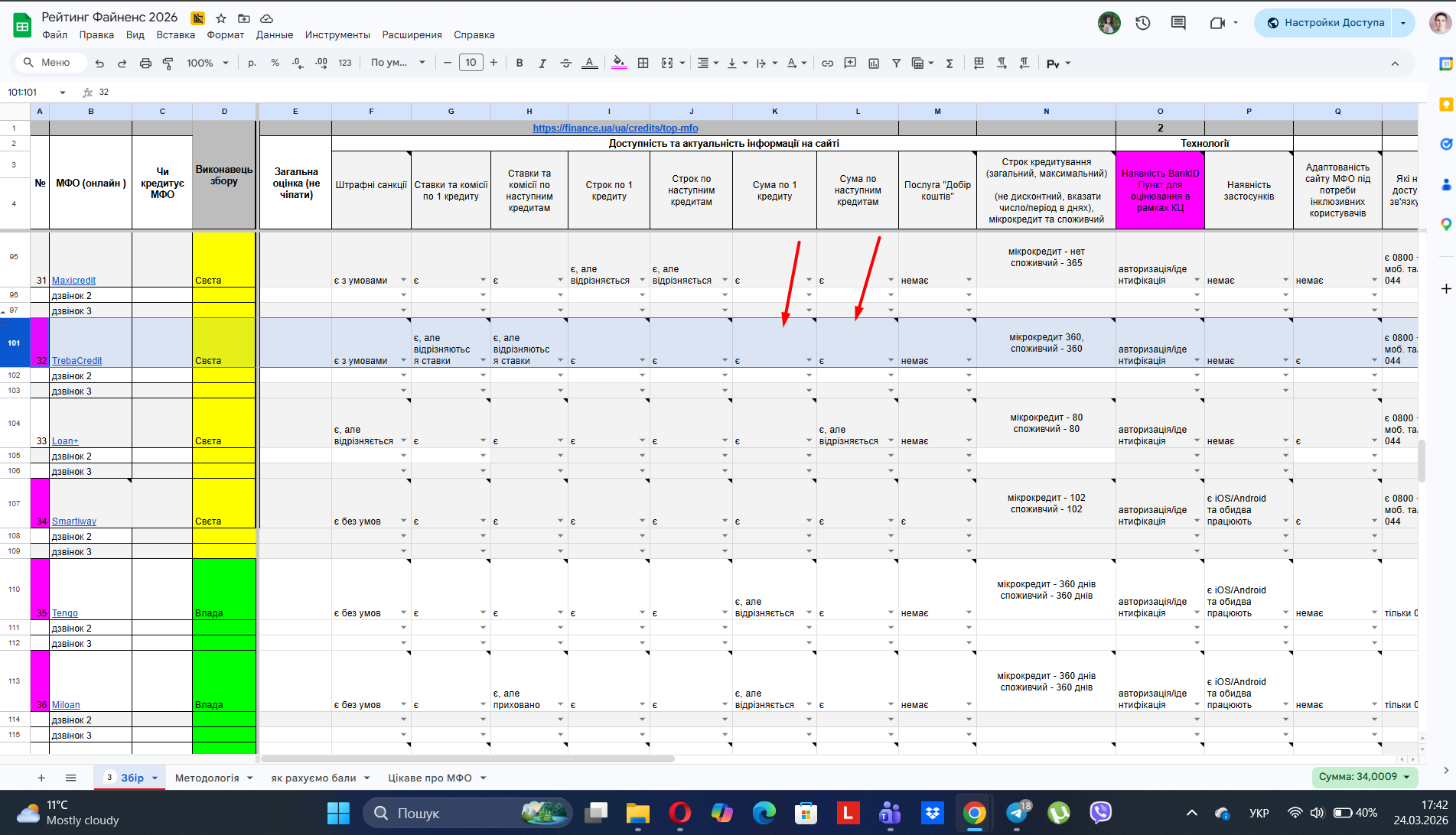Screen dimensions: 1456x835
Task: Open the Расширения menu
Action: [412, 35]
